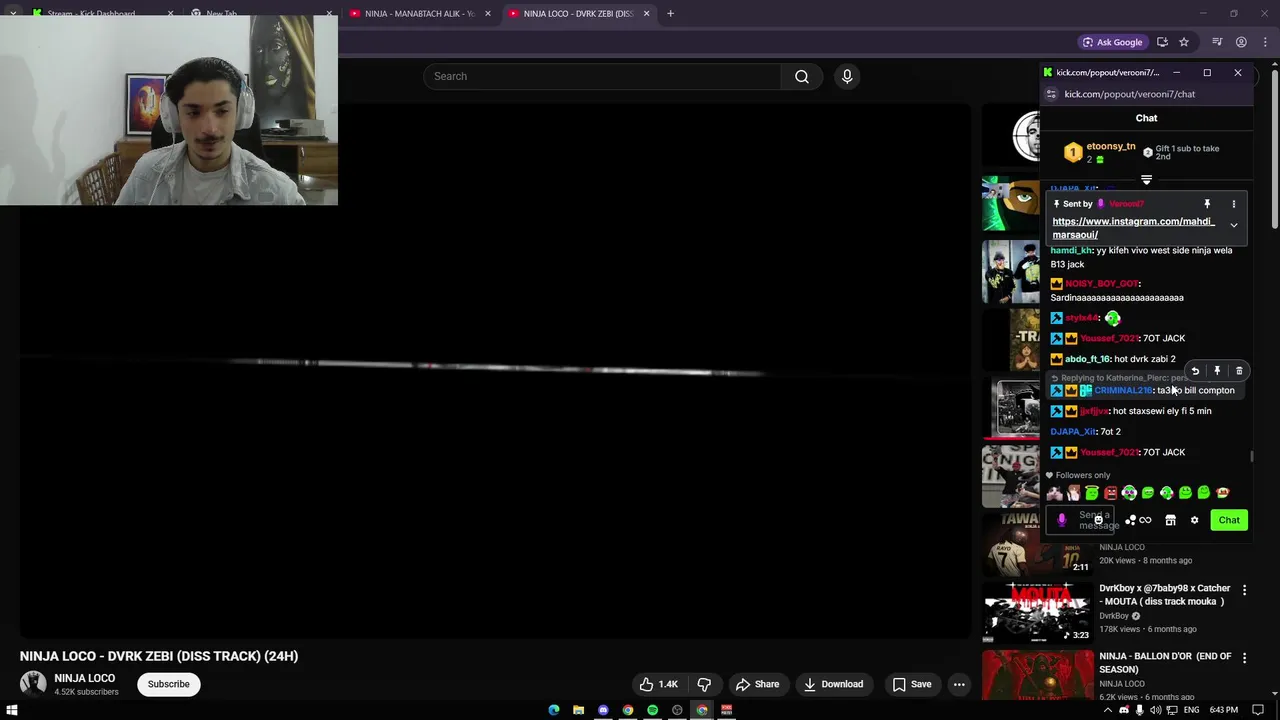
Task: Click ENG language indicator in tray
Action: pyautogui.click(x=1191, y=710)
